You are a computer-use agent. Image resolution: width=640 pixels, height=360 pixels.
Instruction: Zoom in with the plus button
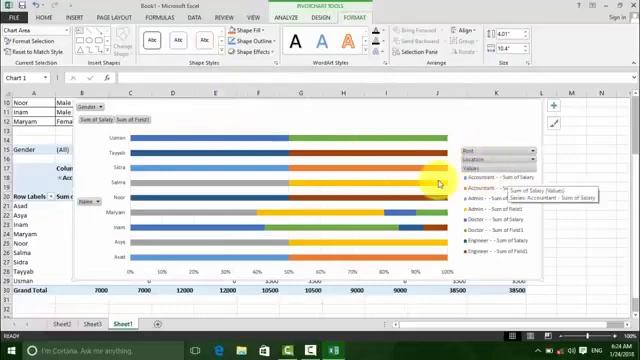[x=615, y=336]
